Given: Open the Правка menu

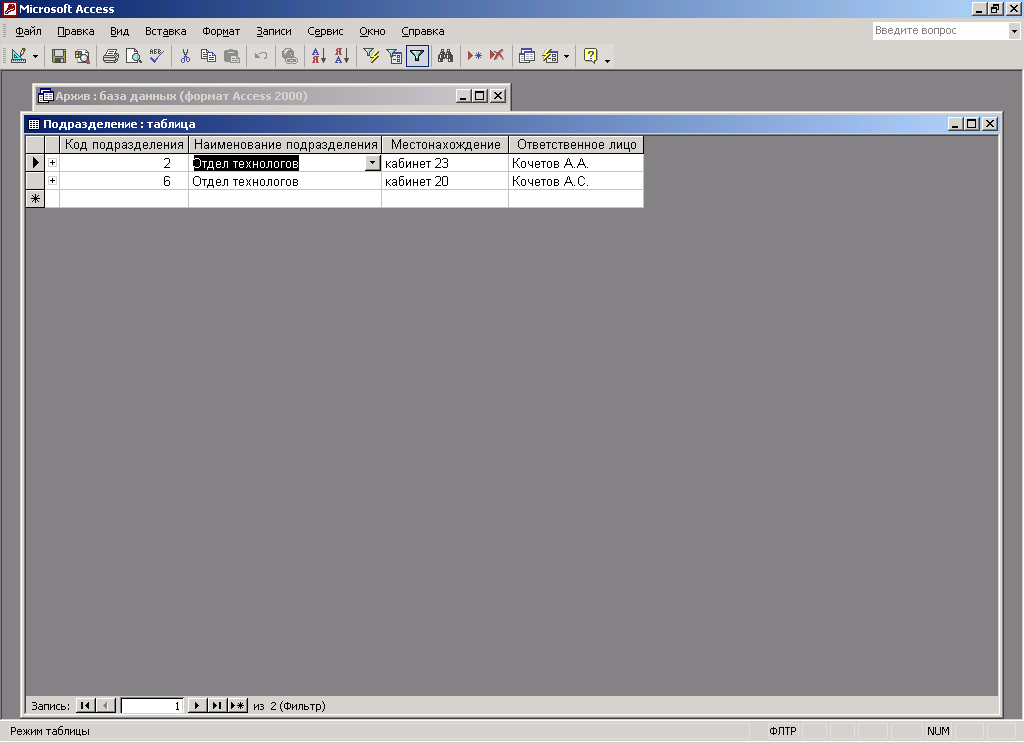Looking at the screenshot, I should point(76,31).
